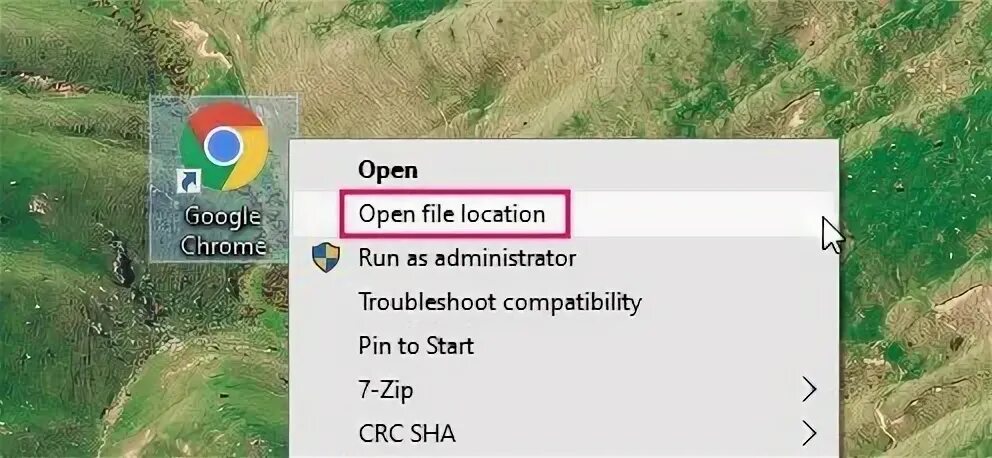Expand the 7-Zip submenu arrow

(x=809, y=390)
